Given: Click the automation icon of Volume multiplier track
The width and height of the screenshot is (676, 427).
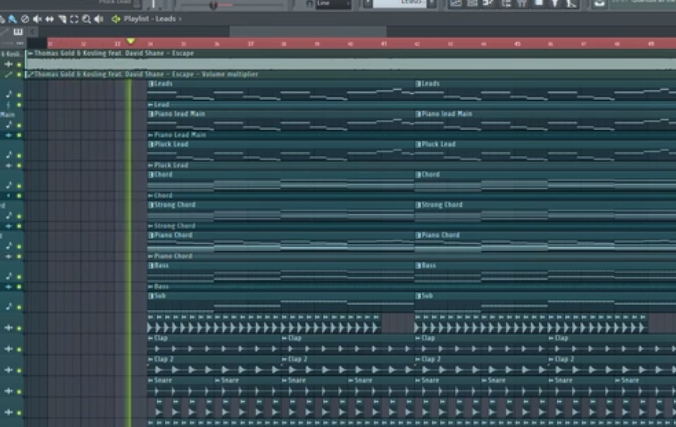Looking at the screenshot, I should coord(8,75).
